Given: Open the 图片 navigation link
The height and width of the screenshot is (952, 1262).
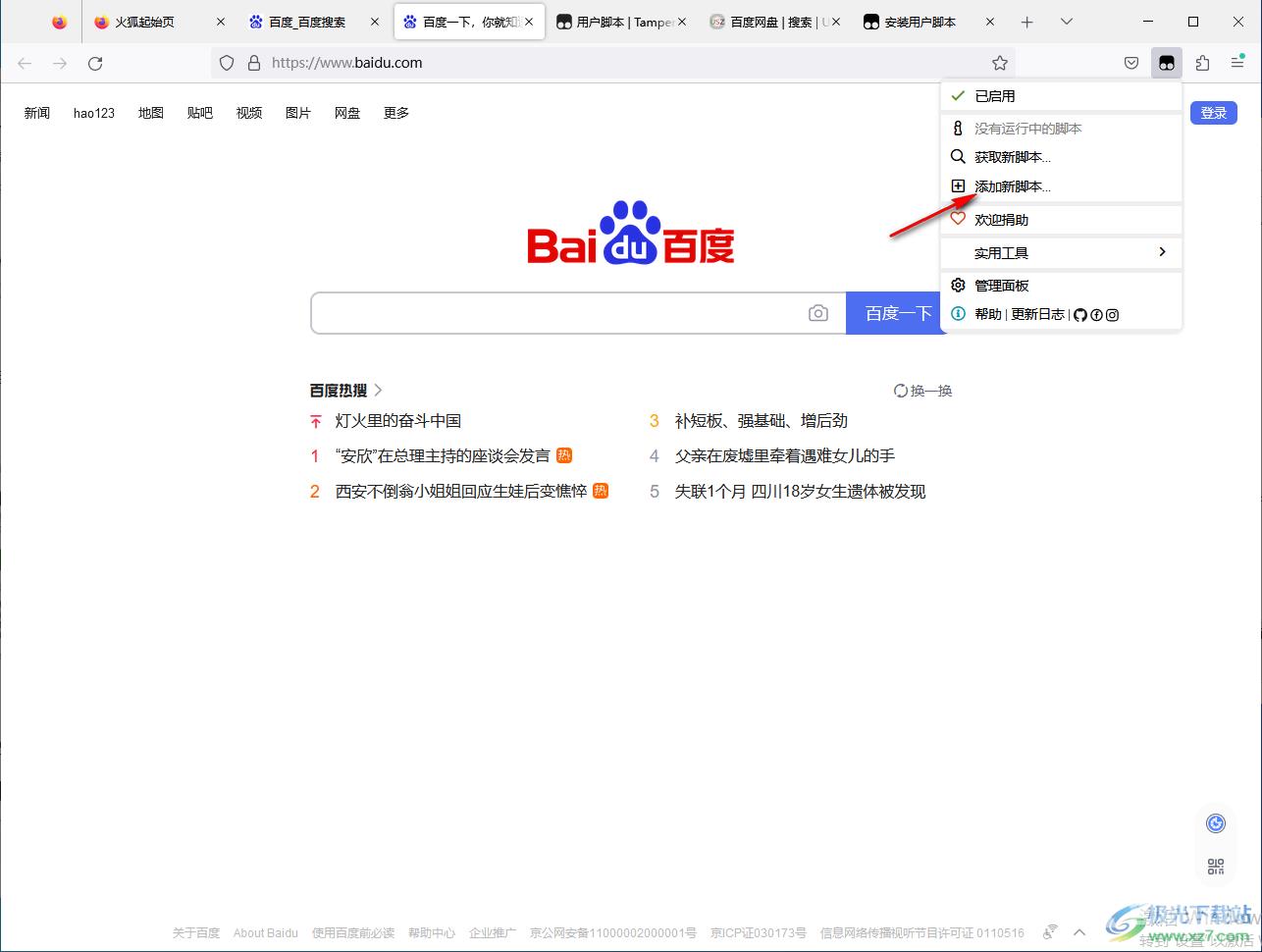Looking at the screenshot, I should (x=298, y=113).
